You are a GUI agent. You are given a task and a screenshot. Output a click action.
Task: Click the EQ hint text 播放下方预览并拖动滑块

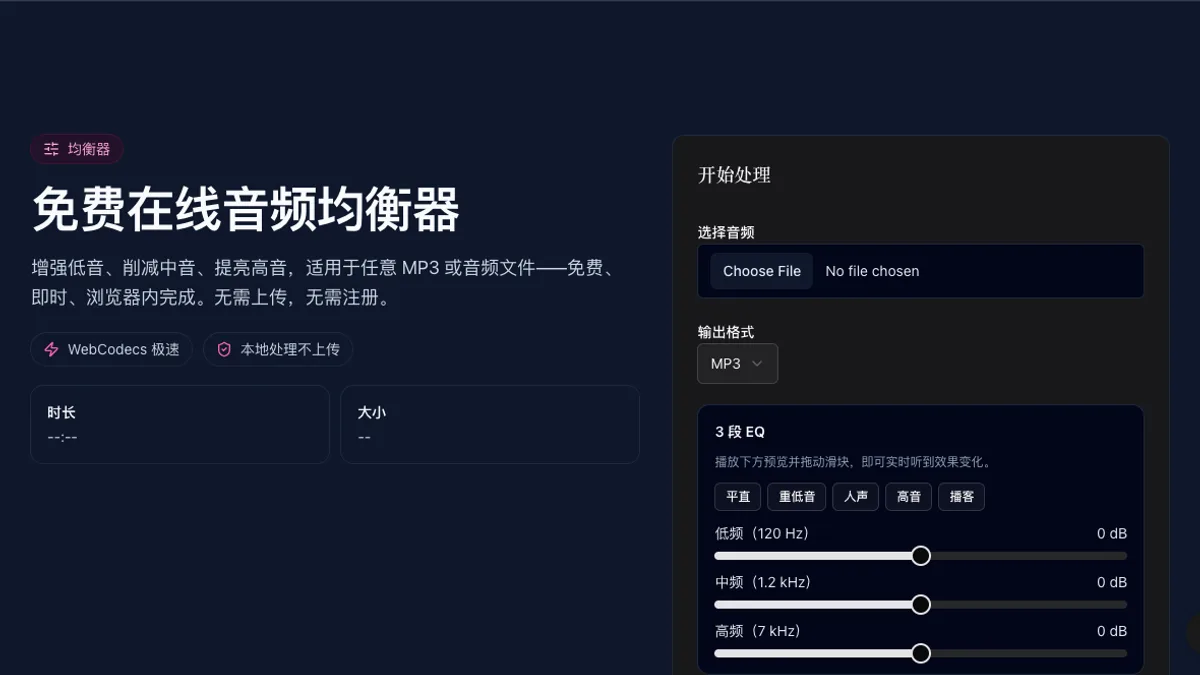[853, 462]
